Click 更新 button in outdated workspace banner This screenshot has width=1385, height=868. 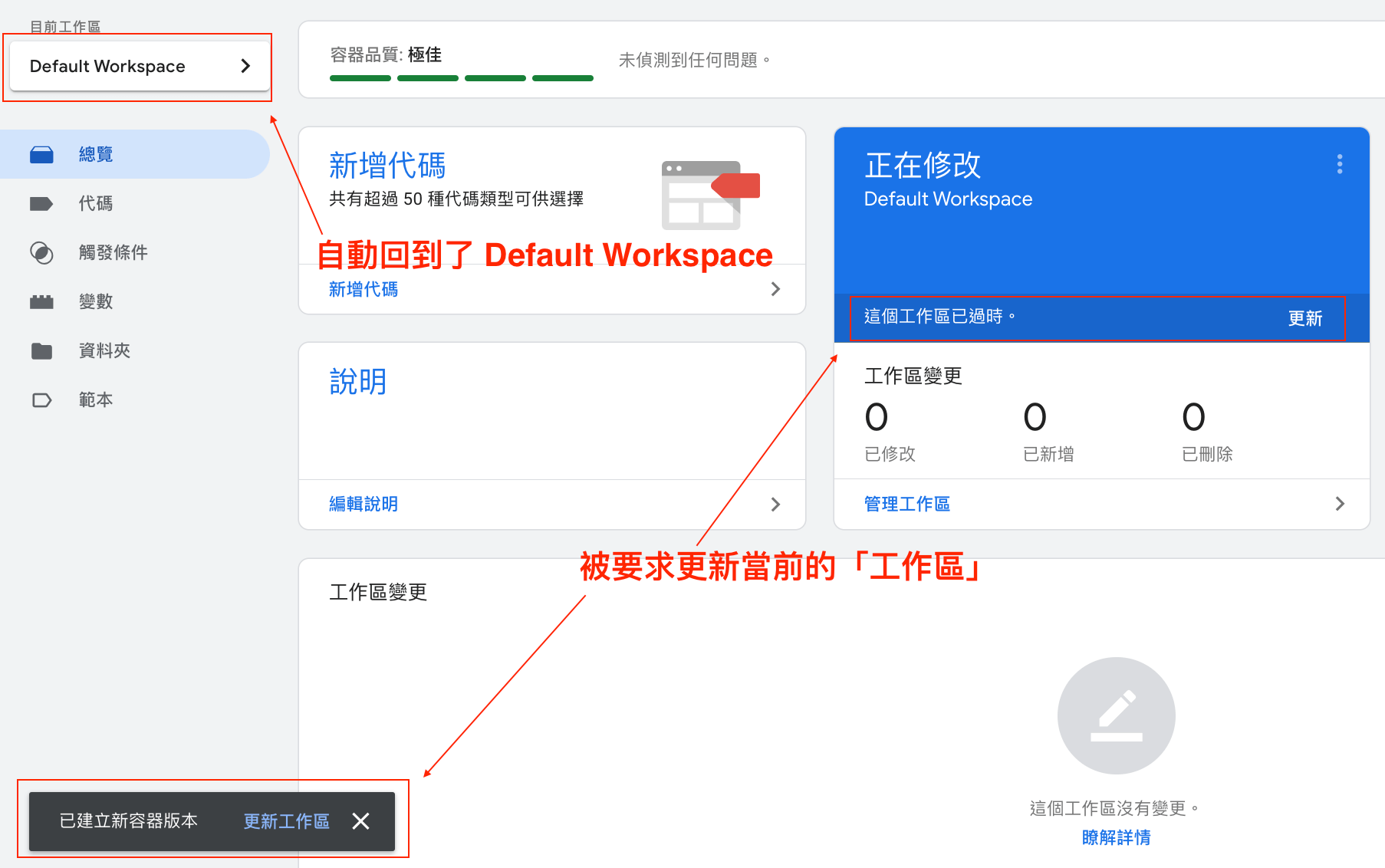pos(1304,318)
